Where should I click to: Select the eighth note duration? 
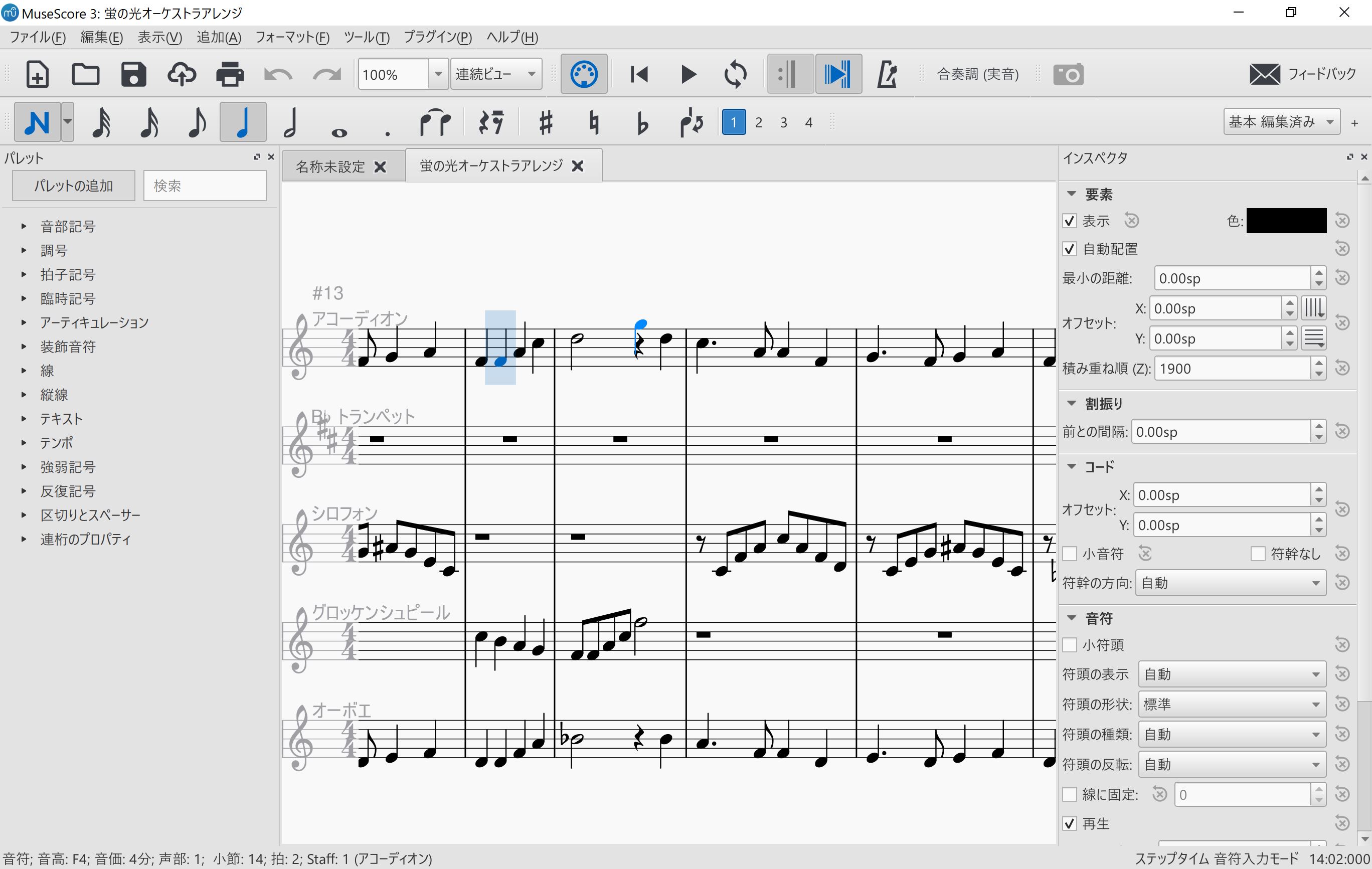(x=197, y=122)
